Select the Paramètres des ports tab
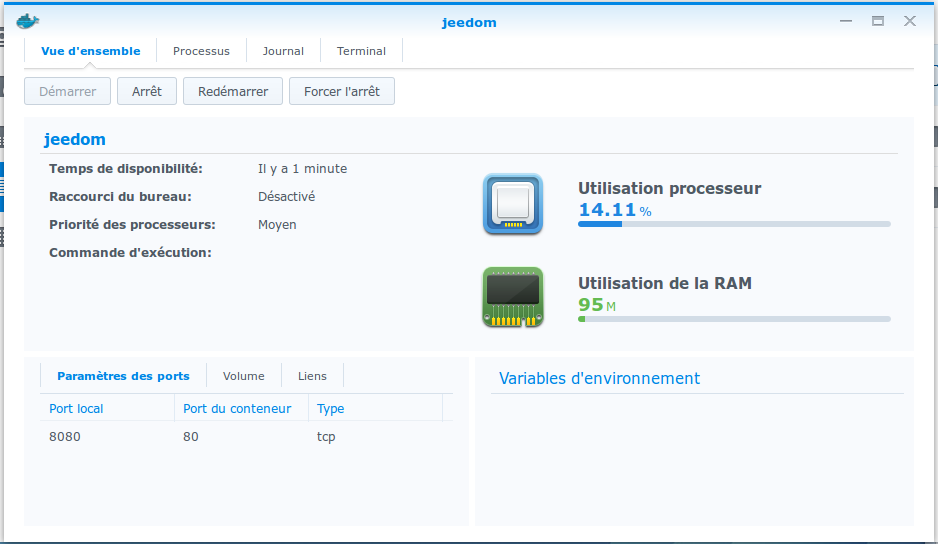The height and width of the screenshot is (544, 938). [x=123, y=376]
